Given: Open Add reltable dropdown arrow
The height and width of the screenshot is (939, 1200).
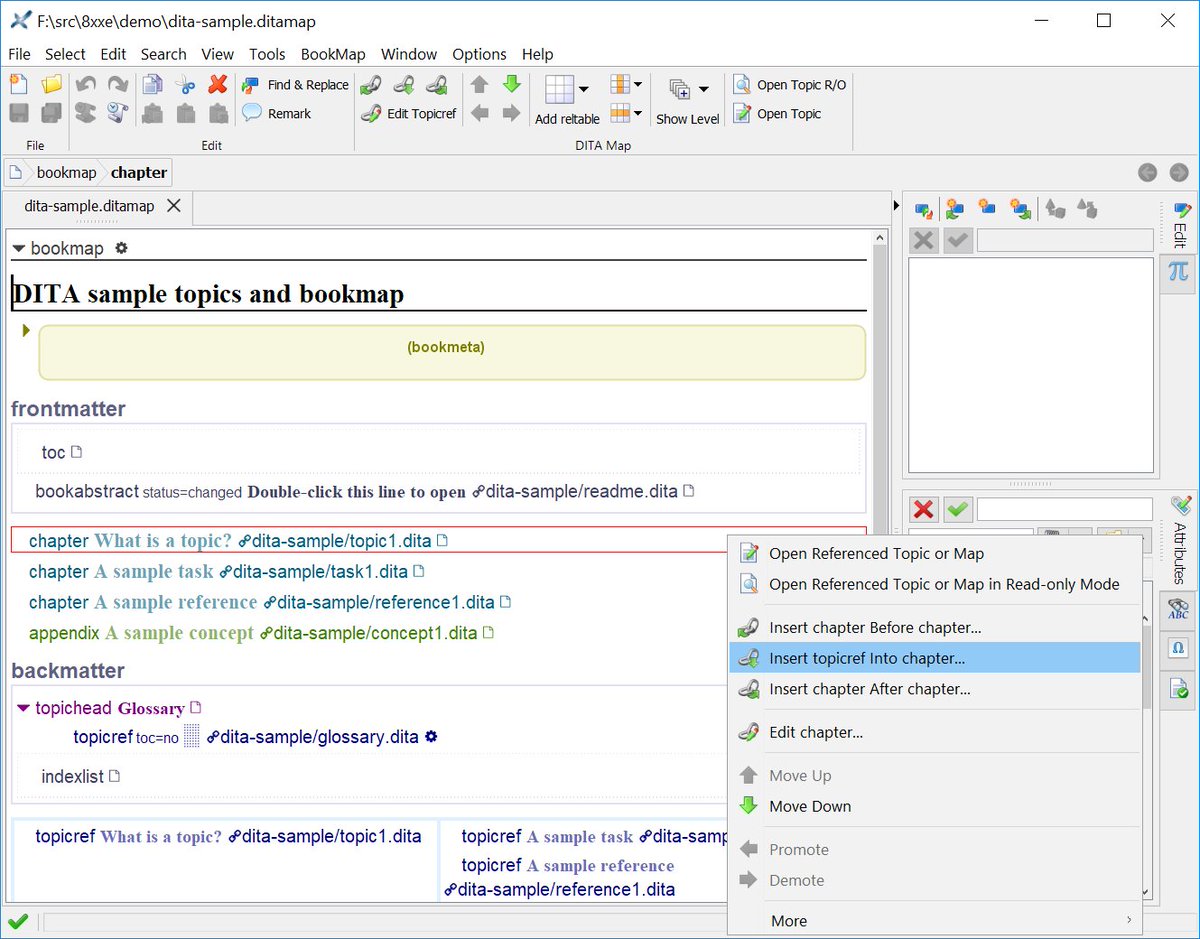Looking at the screenshot, I should pyautogui.click(x=584, y=89).
